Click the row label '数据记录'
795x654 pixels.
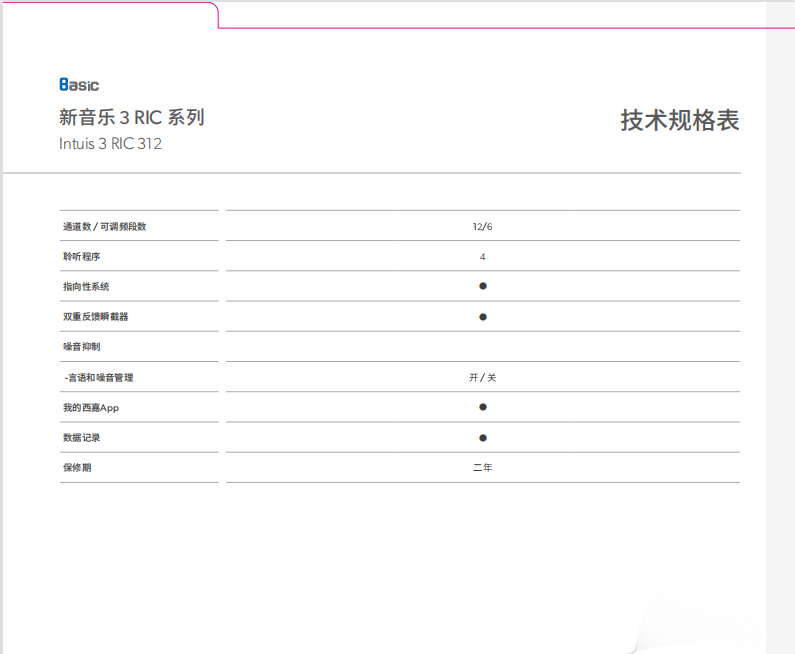click(81, 438)
